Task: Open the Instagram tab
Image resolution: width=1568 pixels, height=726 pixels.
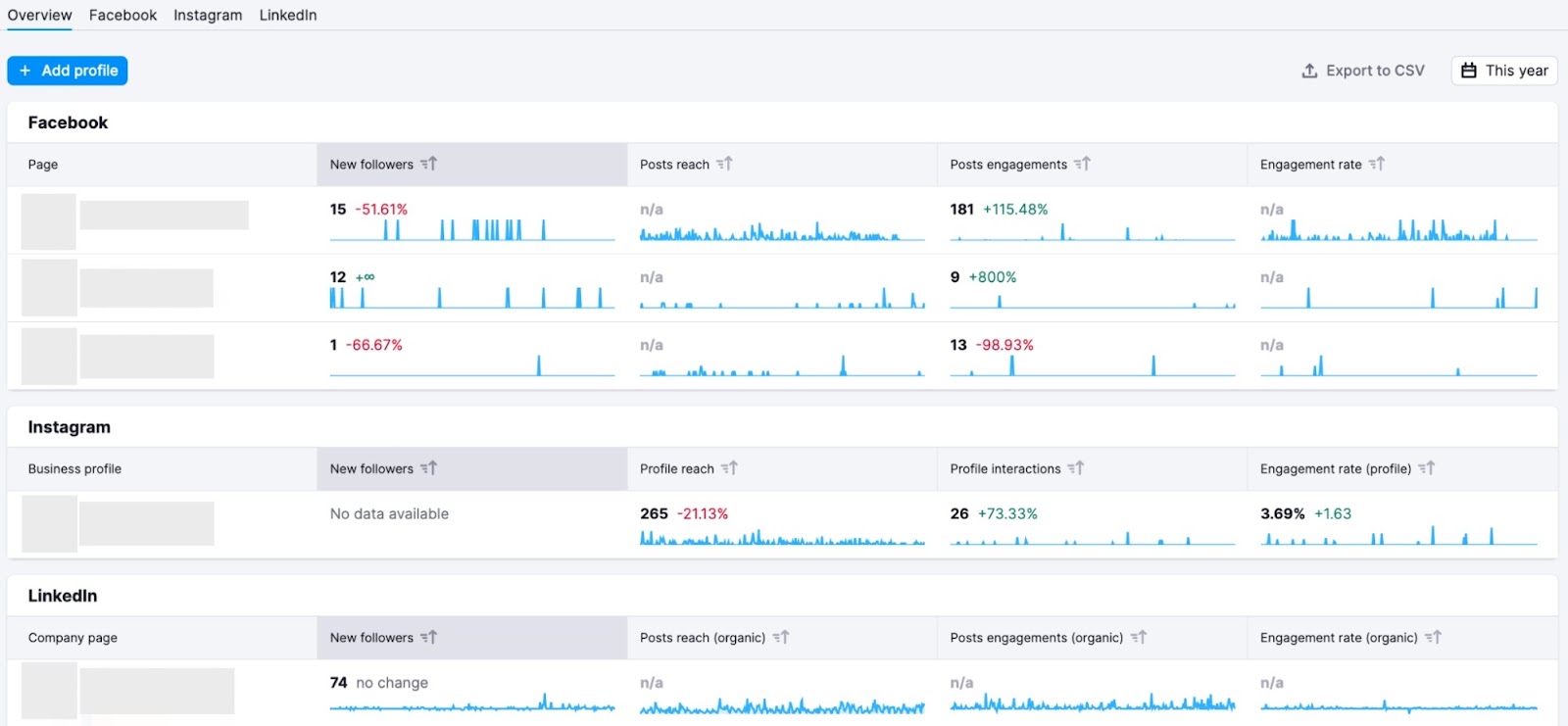Action: click(x=208, y=15)
